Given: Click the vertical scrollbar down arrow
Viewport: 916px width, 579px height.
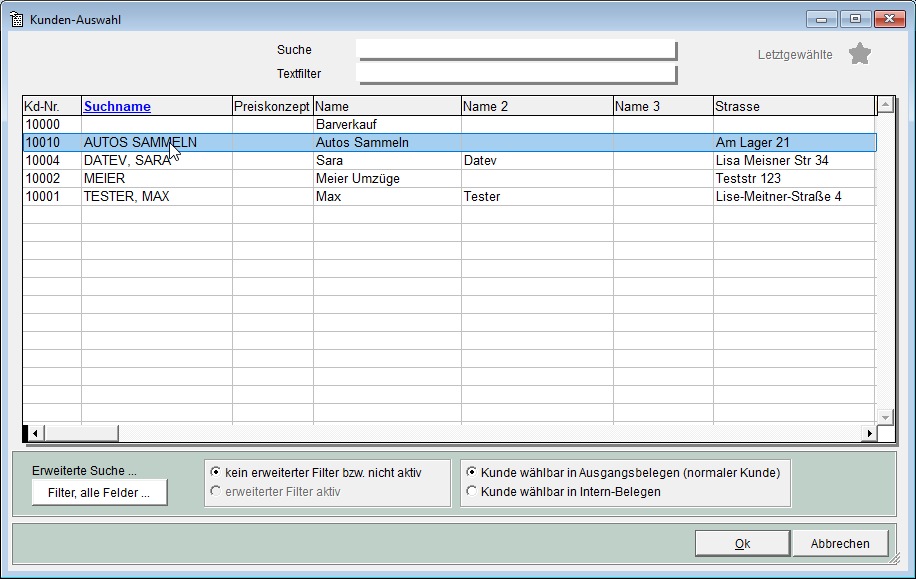Looking at the screenshot, I should click(886, 417).
